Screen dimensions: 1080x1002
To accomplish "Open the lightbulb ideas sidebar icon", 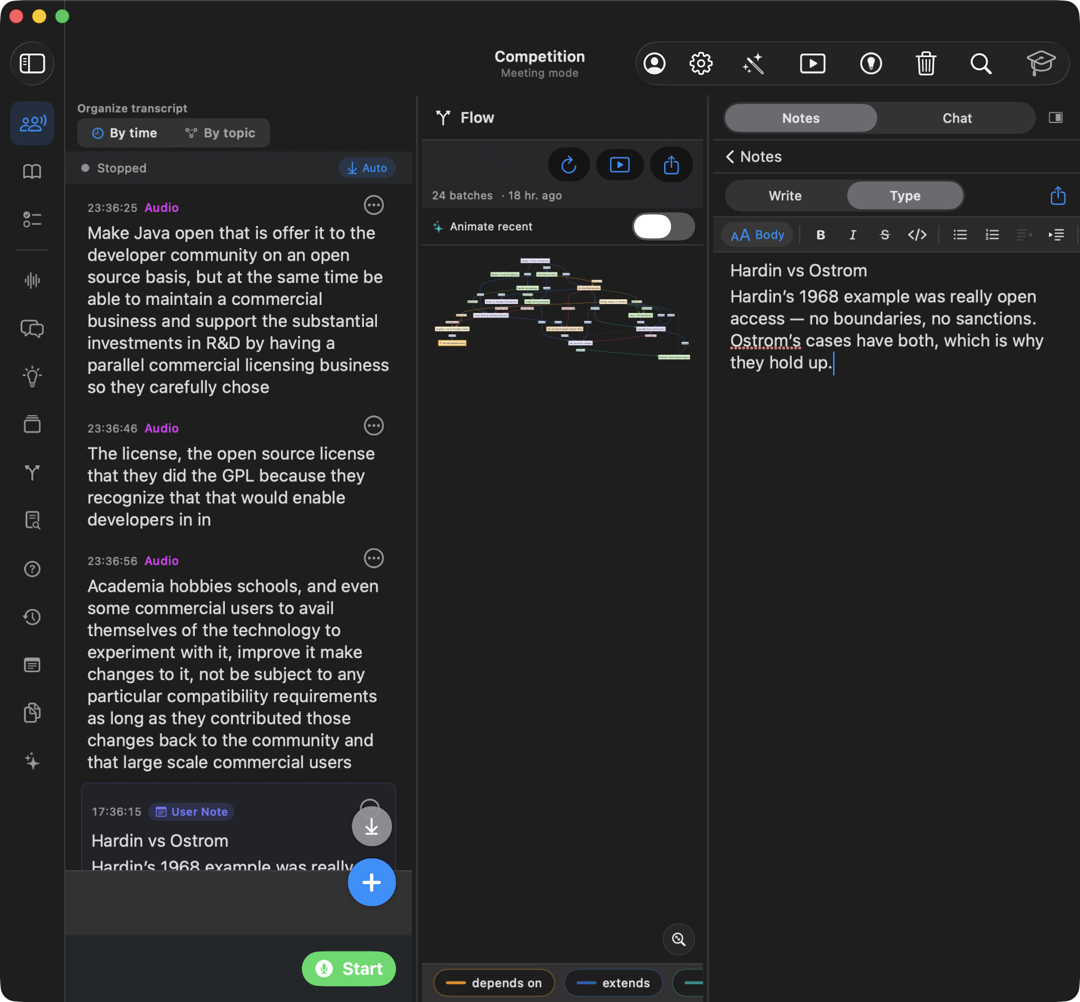I will (x=32, y=376).
